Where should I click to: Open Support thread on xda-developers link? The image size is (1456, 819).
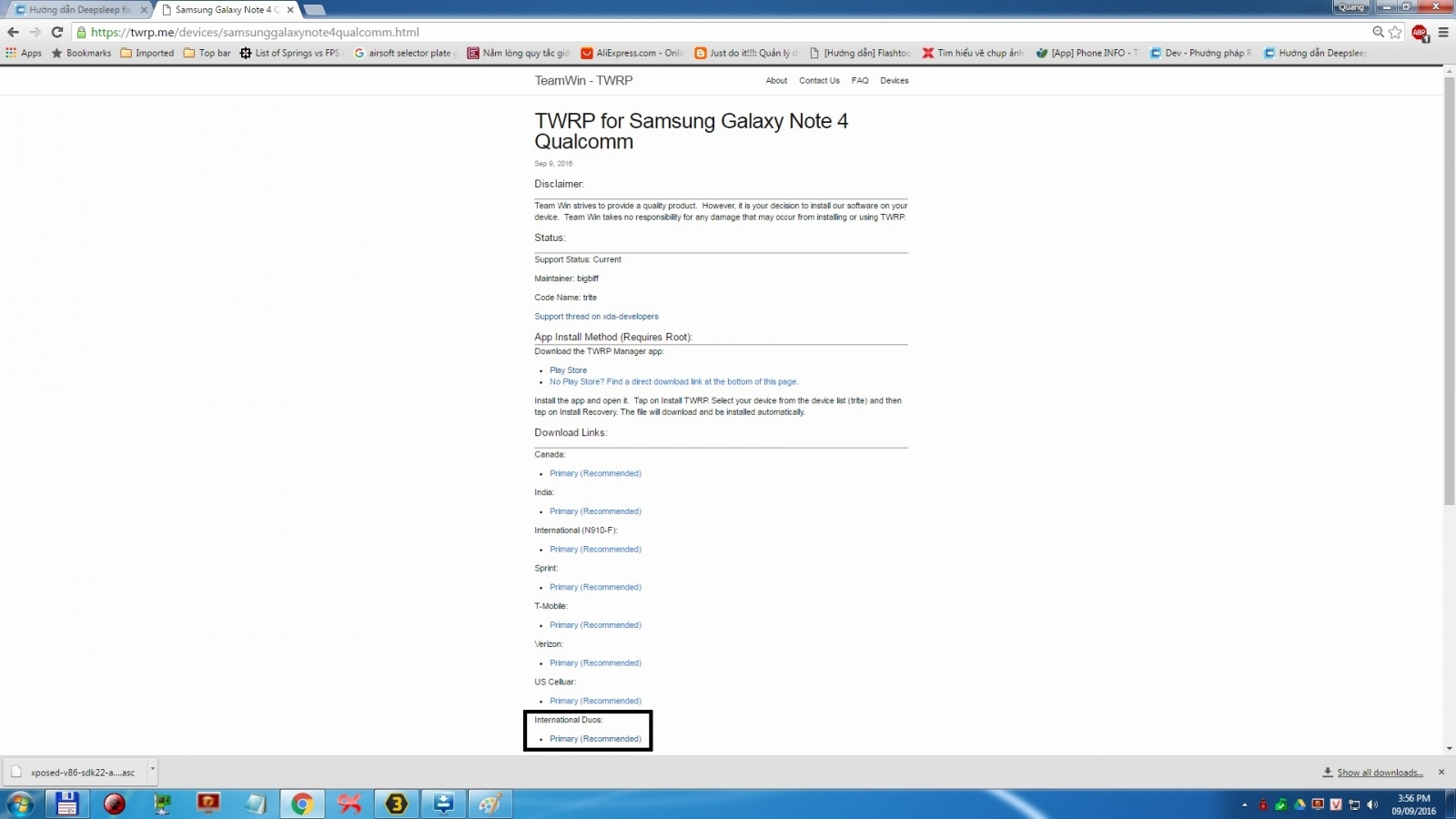(x=596, y=317)
